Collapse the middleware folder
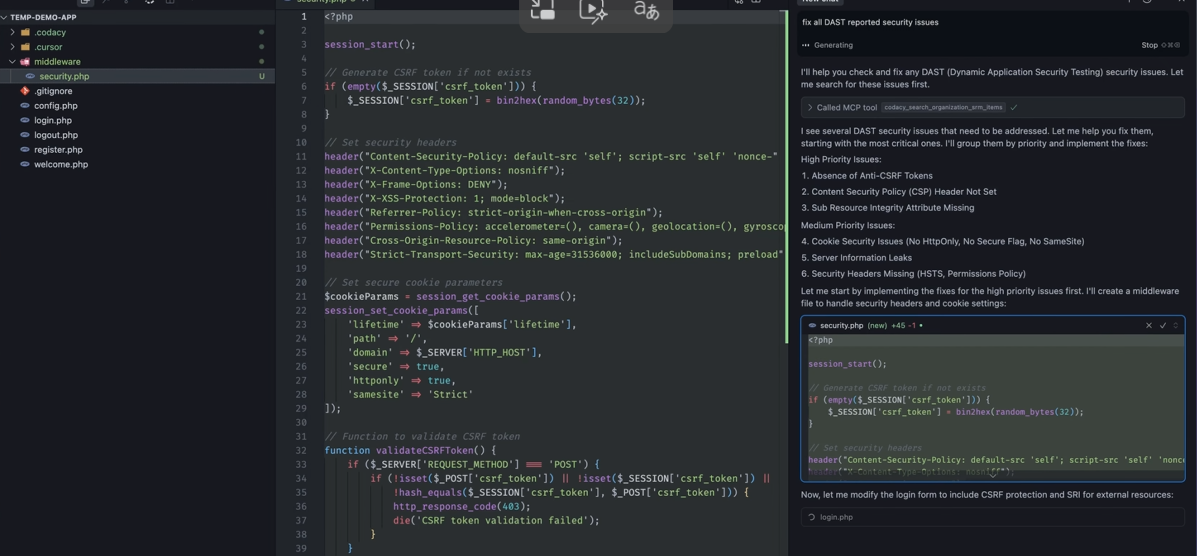Screen dimensions: 1197x556 [x=12, y=61]
